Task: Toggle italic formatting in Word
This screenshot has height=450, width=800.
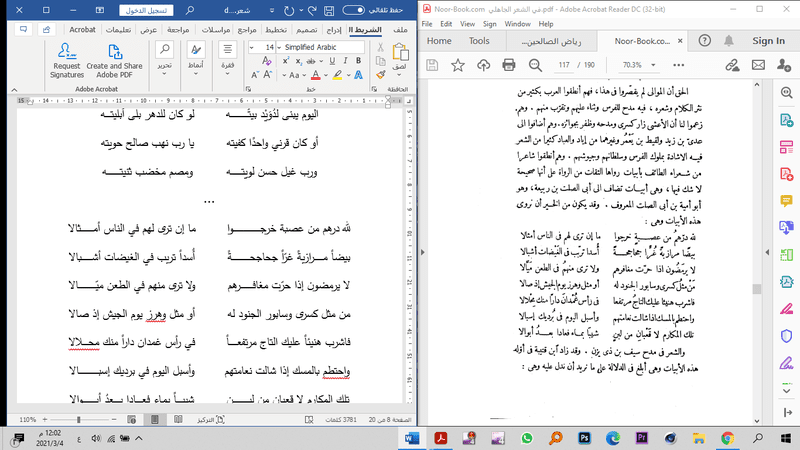Action: point(345,61)
